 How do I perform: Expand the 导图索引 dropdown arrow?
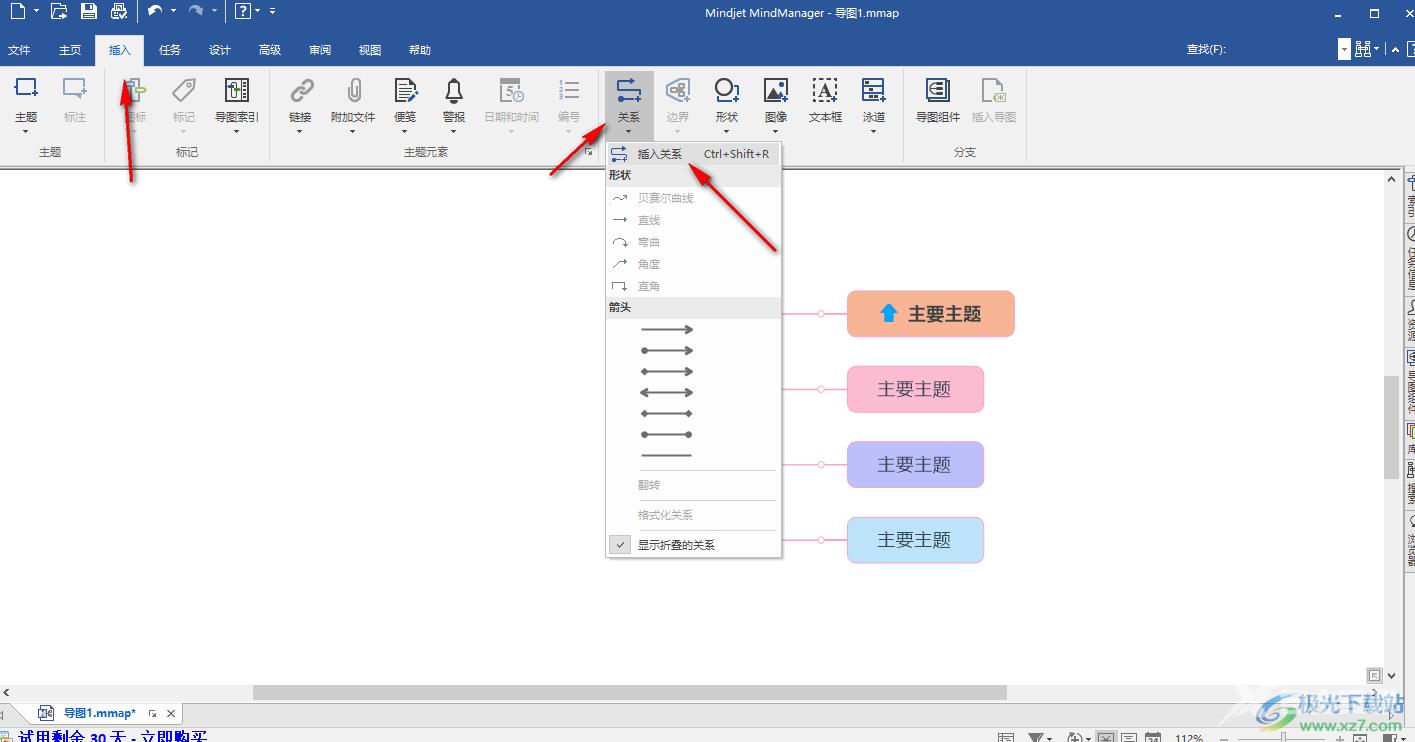click(237, 131)
